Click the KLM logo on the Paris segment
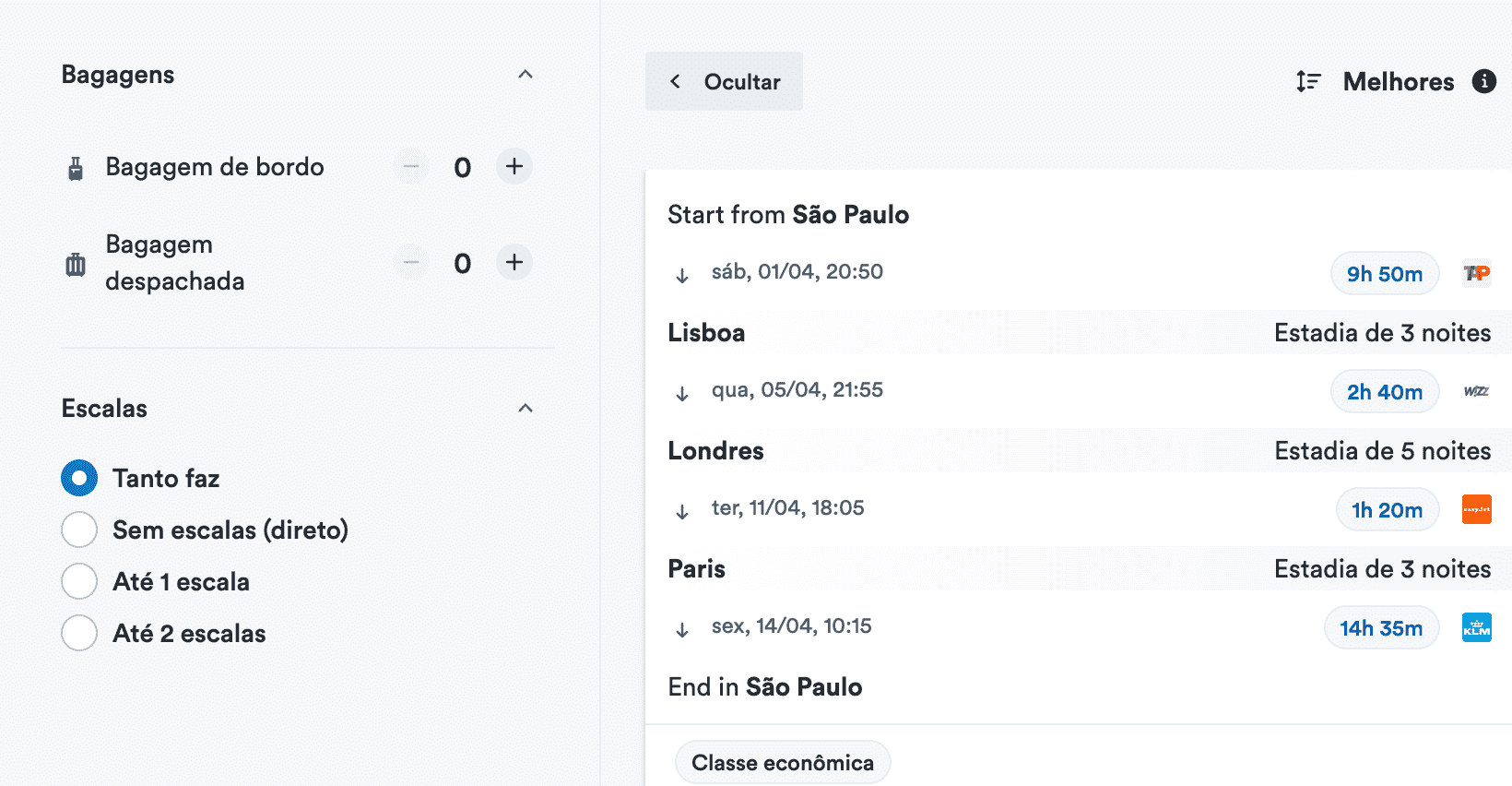 (x=1476, y=627)
